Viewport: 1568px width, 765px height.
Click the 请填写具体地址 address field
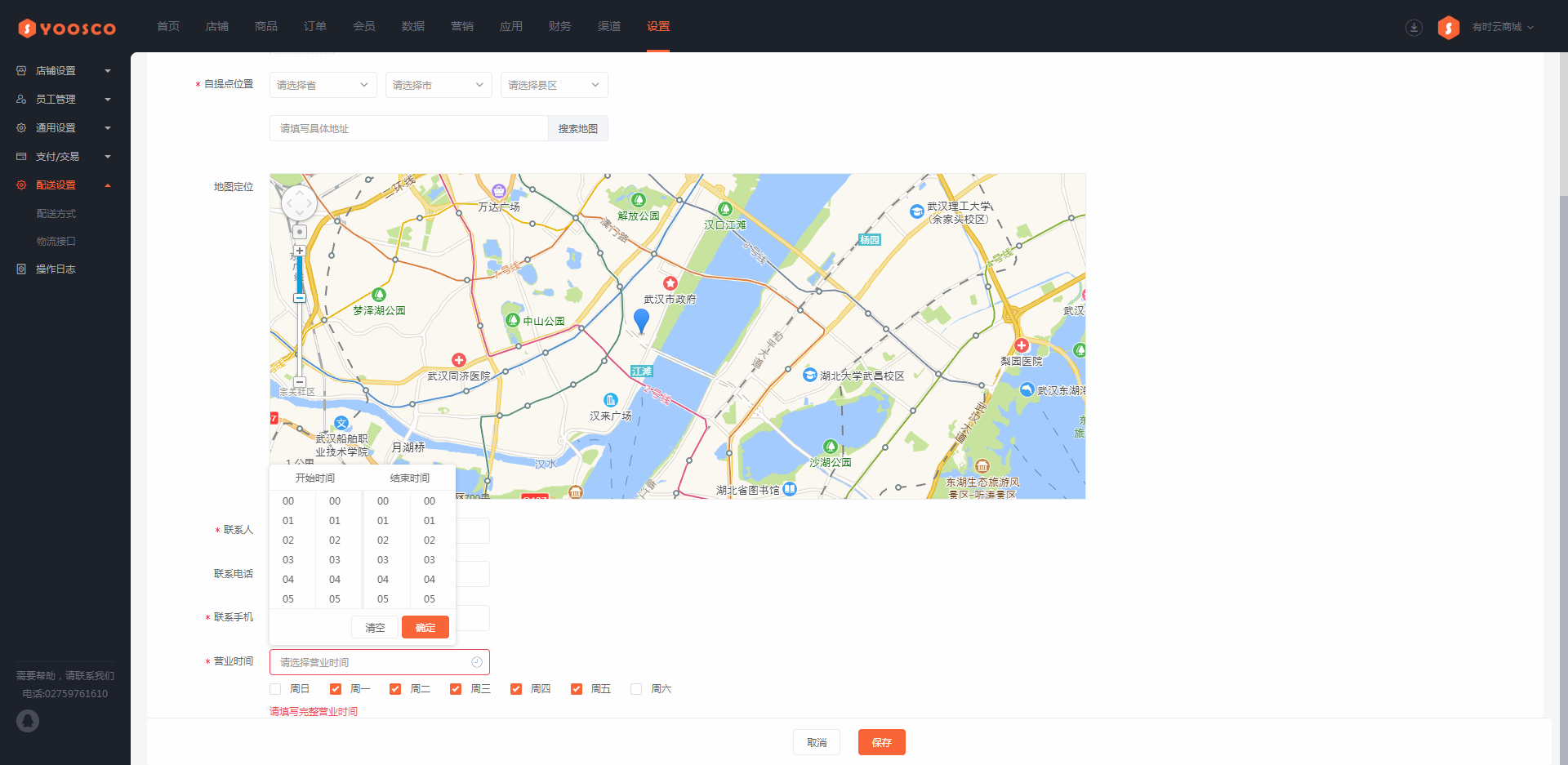[408, 128]
